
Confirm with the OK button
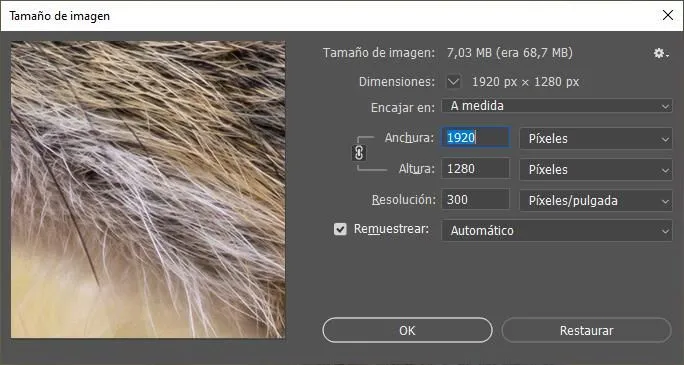point(407,330)
